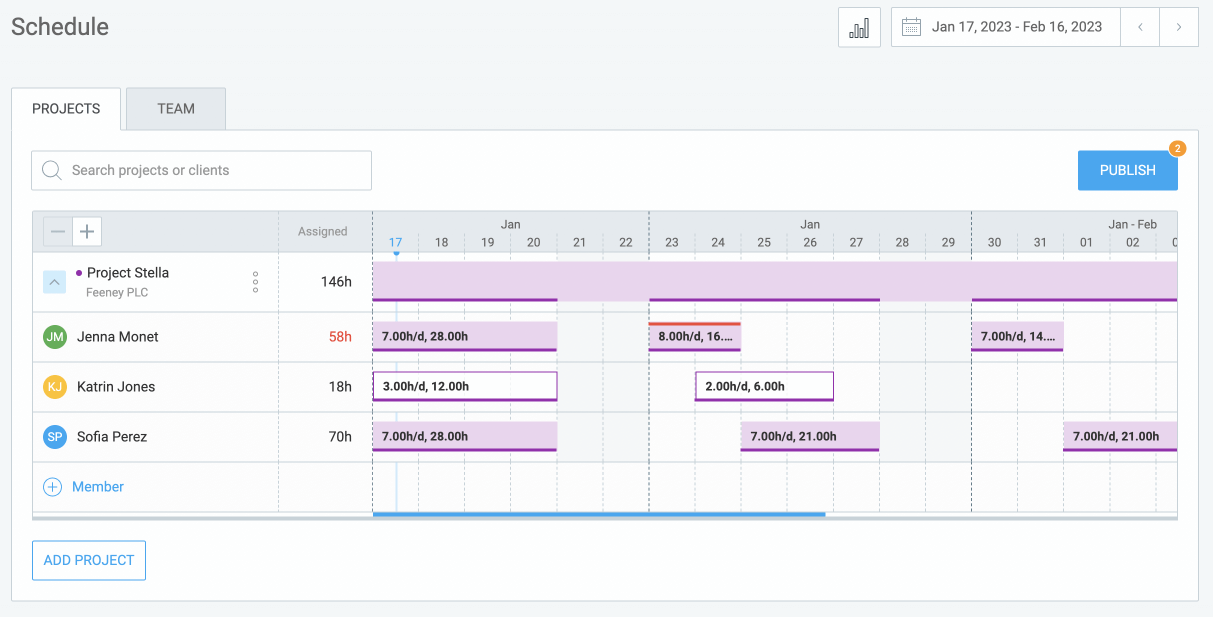Image resolution: width=1213 pixels, height=617 pixels.
Task: Click Sofia Perez's name
Action: pos(112,437)
